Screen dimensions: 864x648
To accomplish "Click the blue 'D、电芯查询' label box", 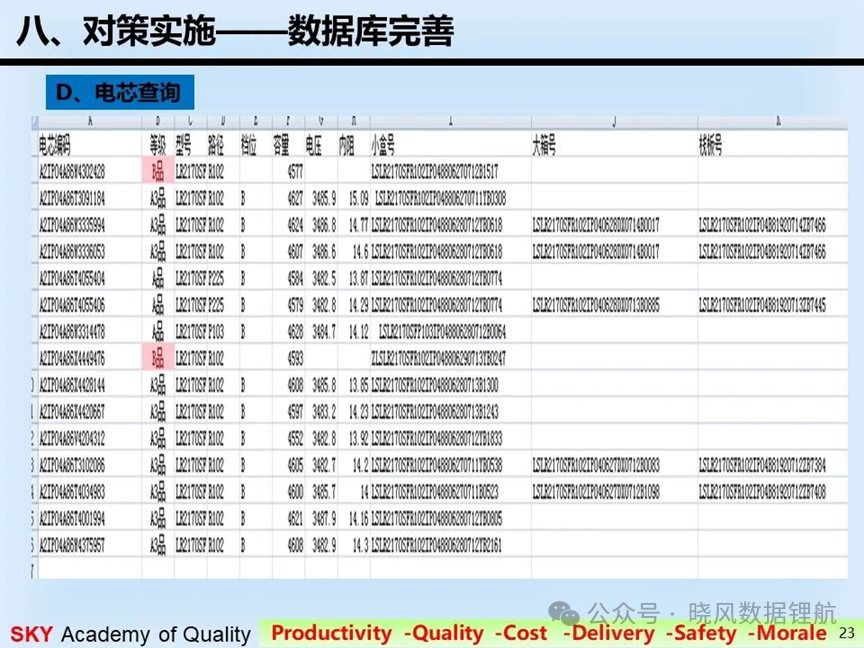I will coord(120,92).
